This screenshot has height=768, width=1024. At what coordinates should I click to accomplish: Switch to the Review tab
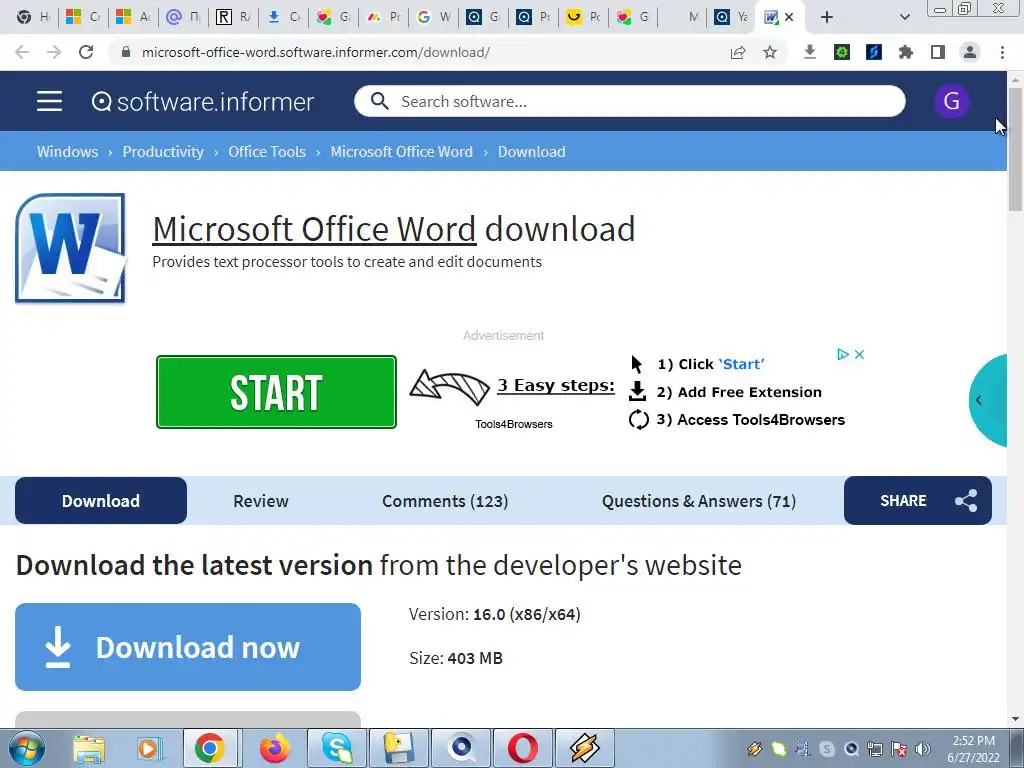[261, 501]
